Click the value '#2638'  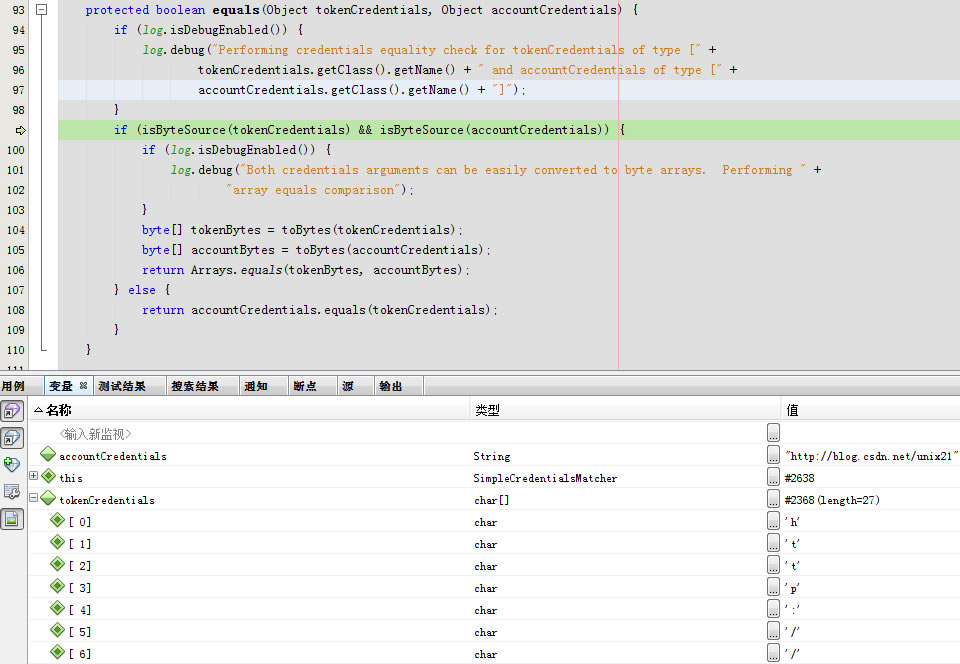click(800, 479)
